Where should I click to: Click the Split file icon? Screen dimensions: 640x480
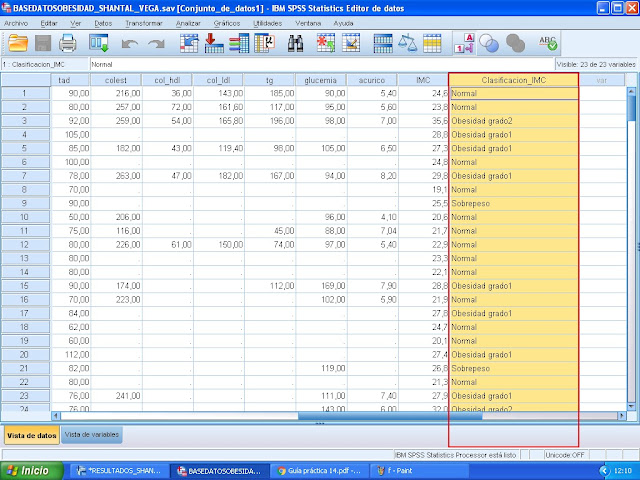383,43
